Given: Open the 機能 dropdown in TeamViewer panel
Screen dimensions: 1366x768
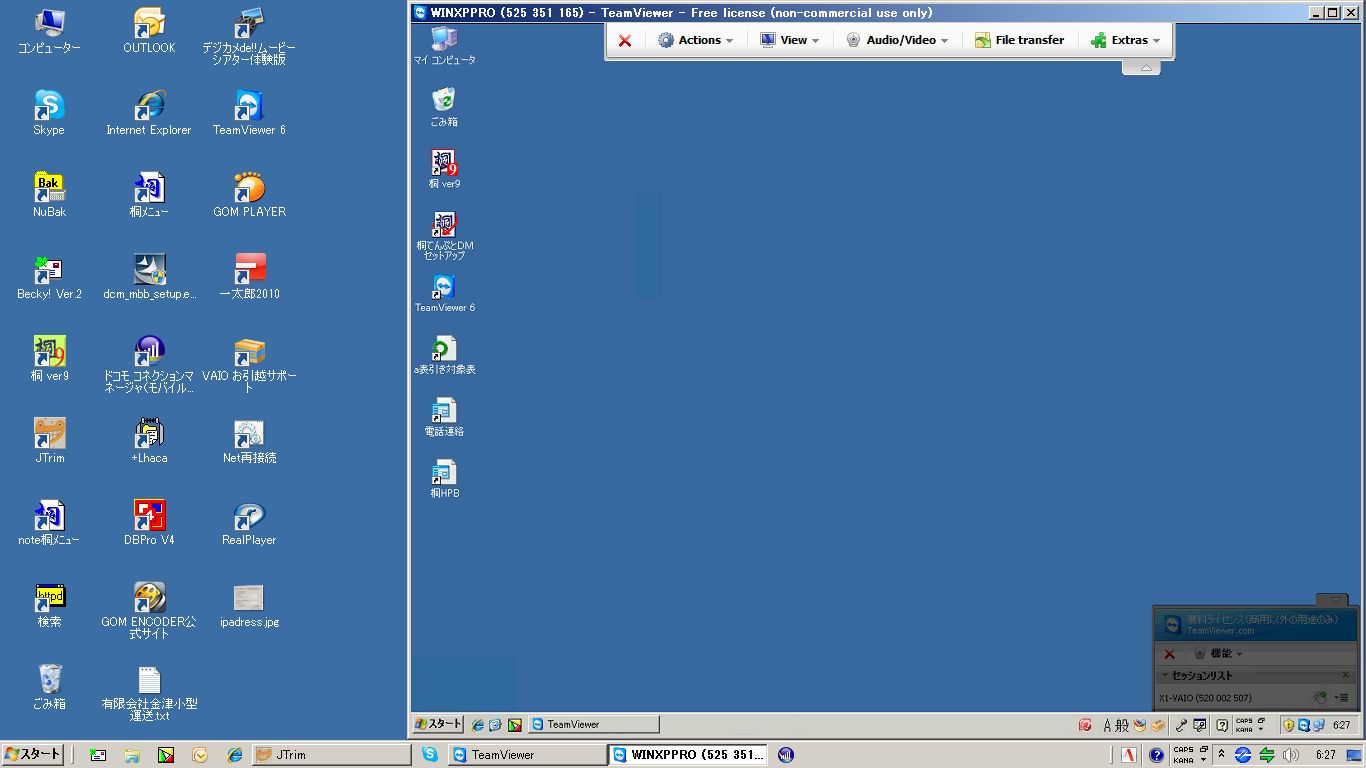Looking at the screenshot, I should [x=1218, y=653].
